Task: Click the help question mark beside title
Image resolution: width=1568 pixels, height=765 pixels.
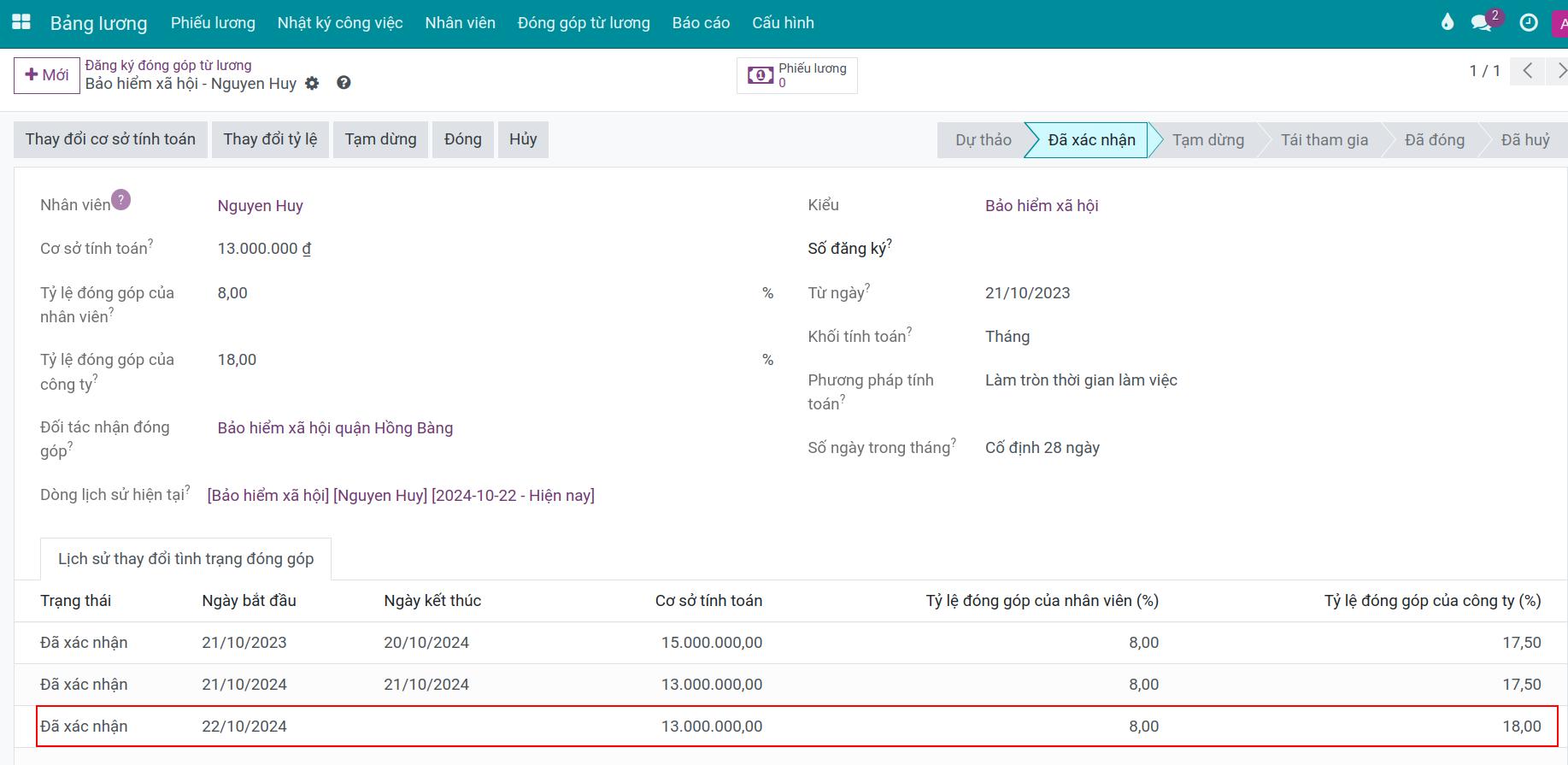Action: 344,83
